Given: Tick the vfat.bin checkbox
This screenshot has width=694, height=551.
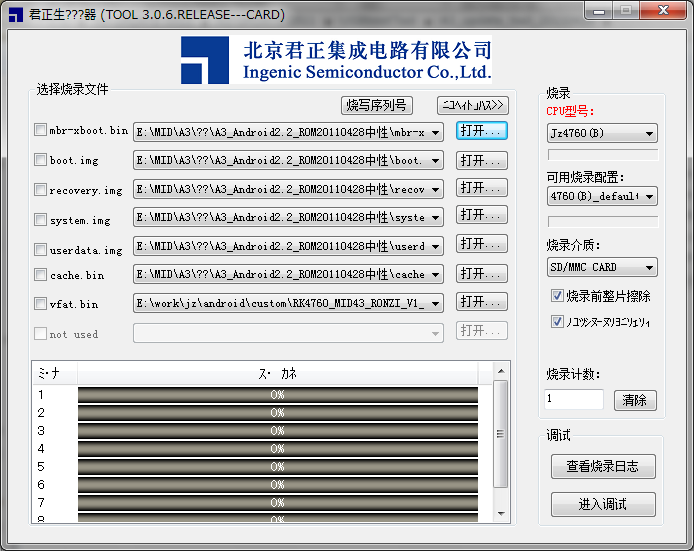Looking at the screenshot, I should coord(40,303).
